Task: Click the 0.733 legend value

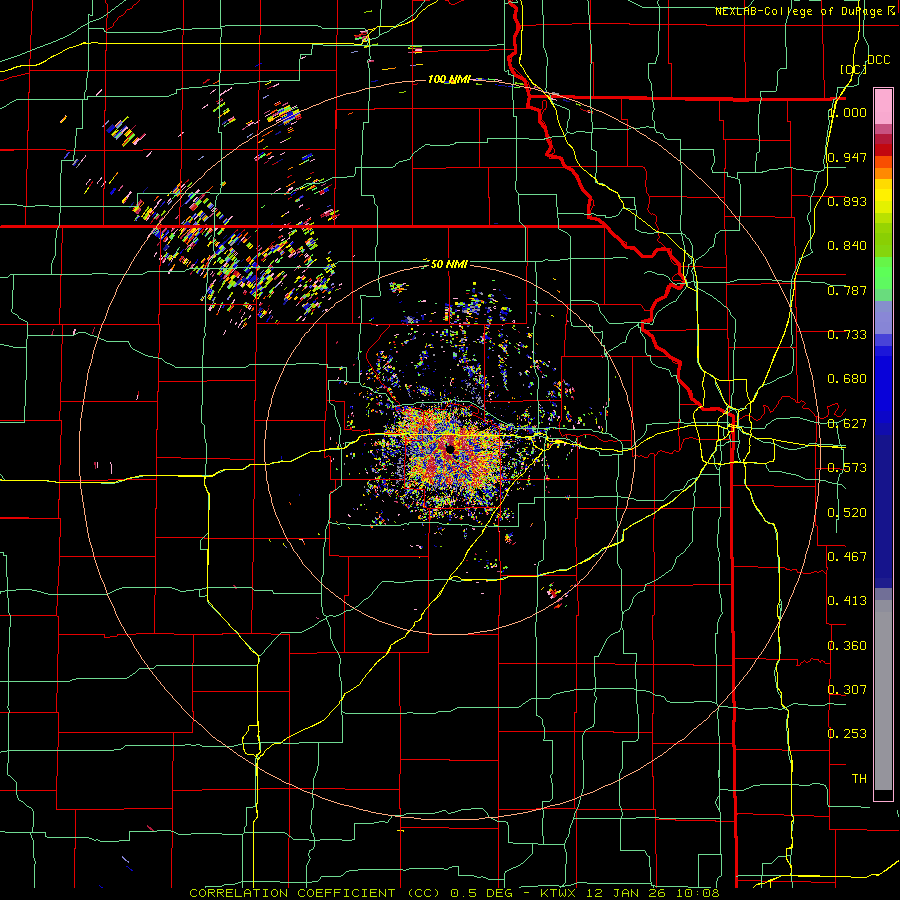Action: click(x=847, y=335)
